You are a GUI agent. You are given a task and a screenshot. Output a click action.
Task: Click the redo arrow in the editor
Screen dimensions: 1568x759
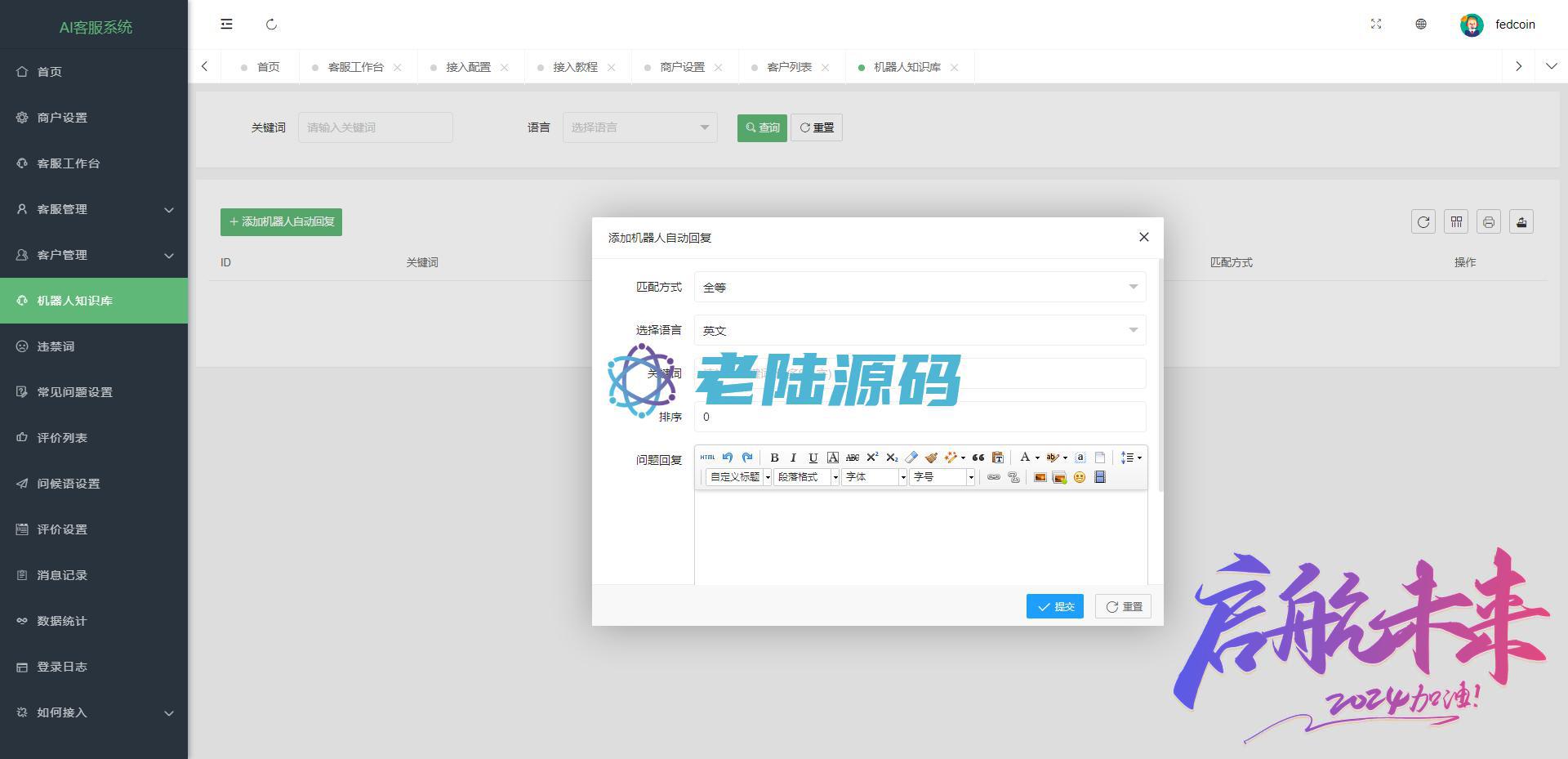tap(747, 458)
